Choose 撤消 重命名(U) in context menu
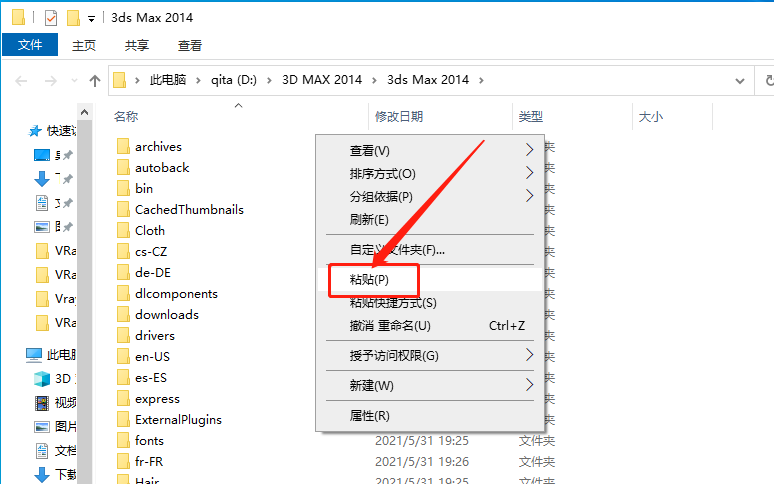Screen dimensions: 774x484 click(430, 326)
